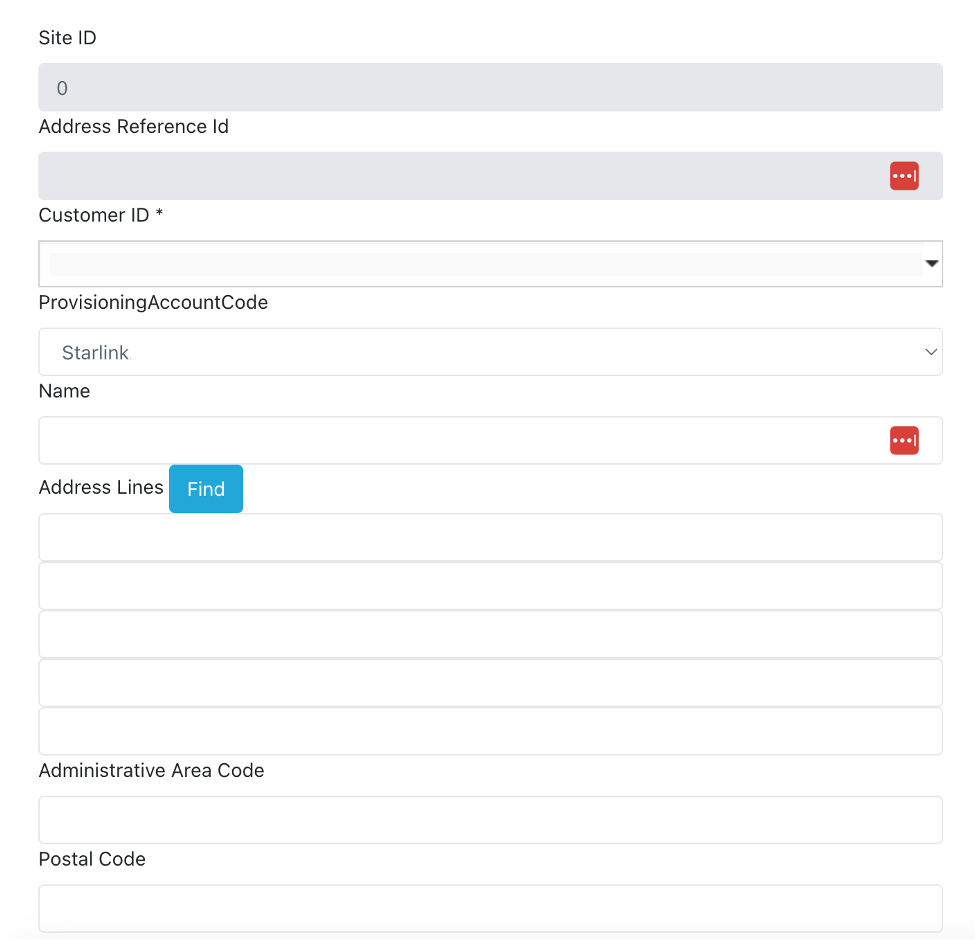This screenshot has height=940, width=976.
Task: Focus the Administrative Area Code field
Action: (490, 820)
